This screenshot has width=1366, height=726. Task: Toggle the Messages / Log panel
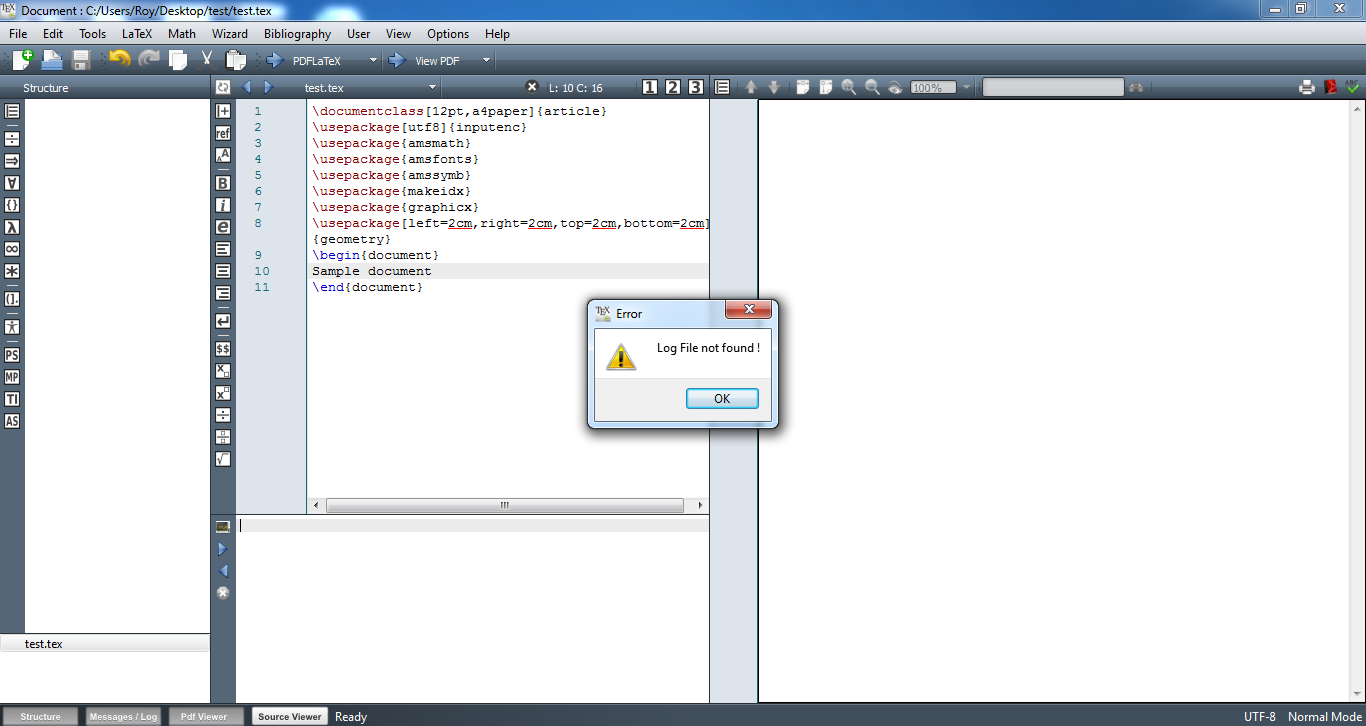(123, 716)
